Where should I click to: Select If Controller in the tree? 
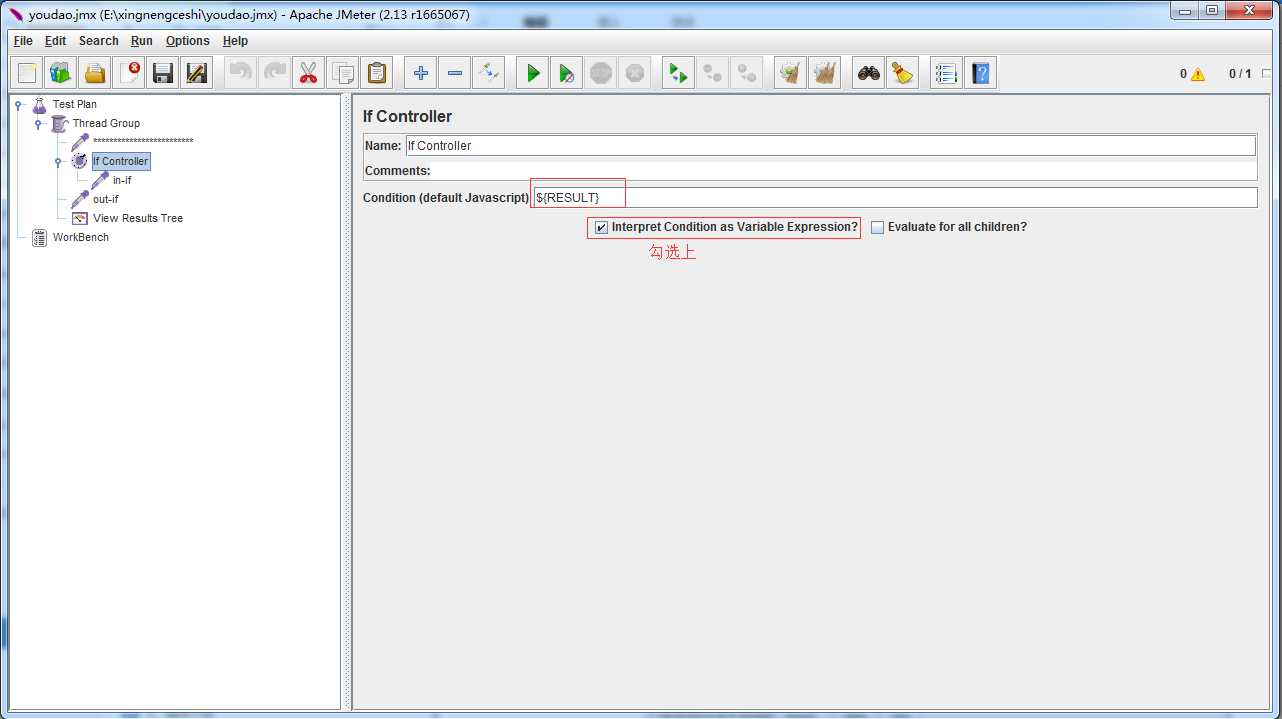120,161
